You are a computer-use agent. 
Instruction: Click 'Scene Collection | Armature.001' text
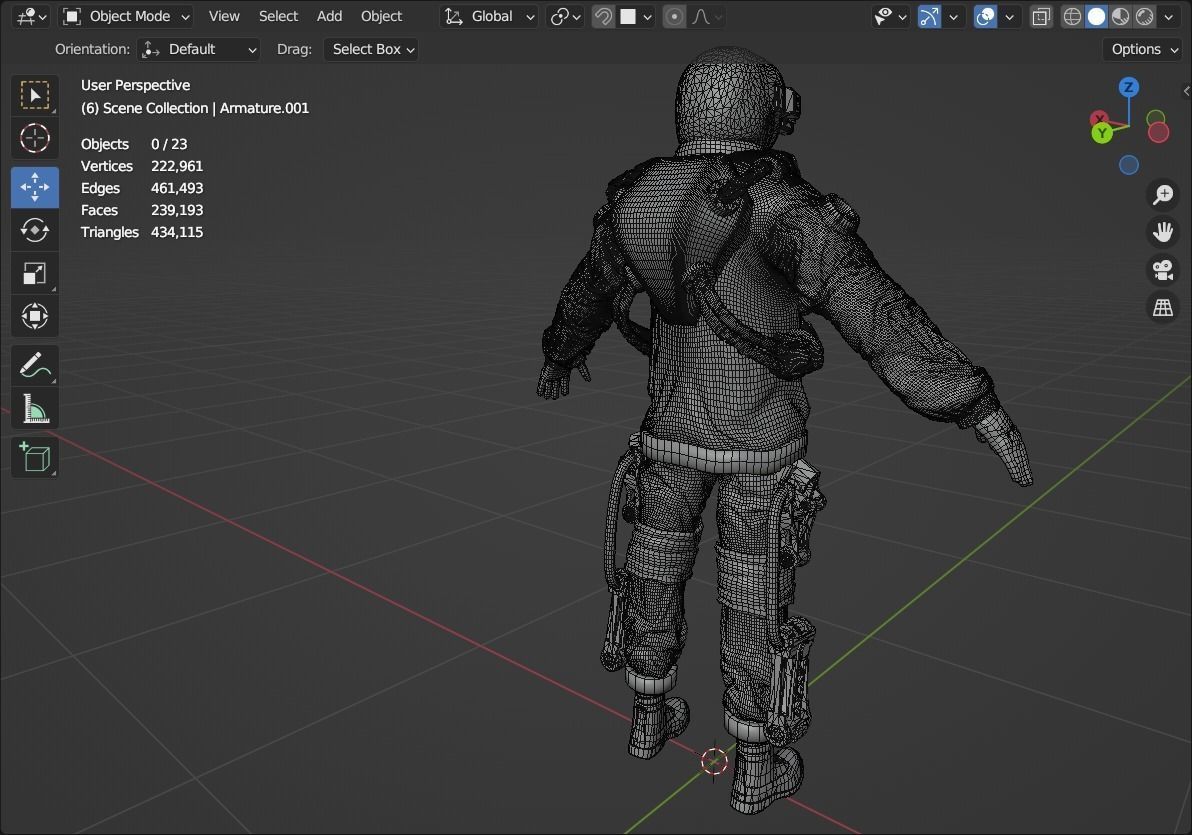tap(206, 108)
